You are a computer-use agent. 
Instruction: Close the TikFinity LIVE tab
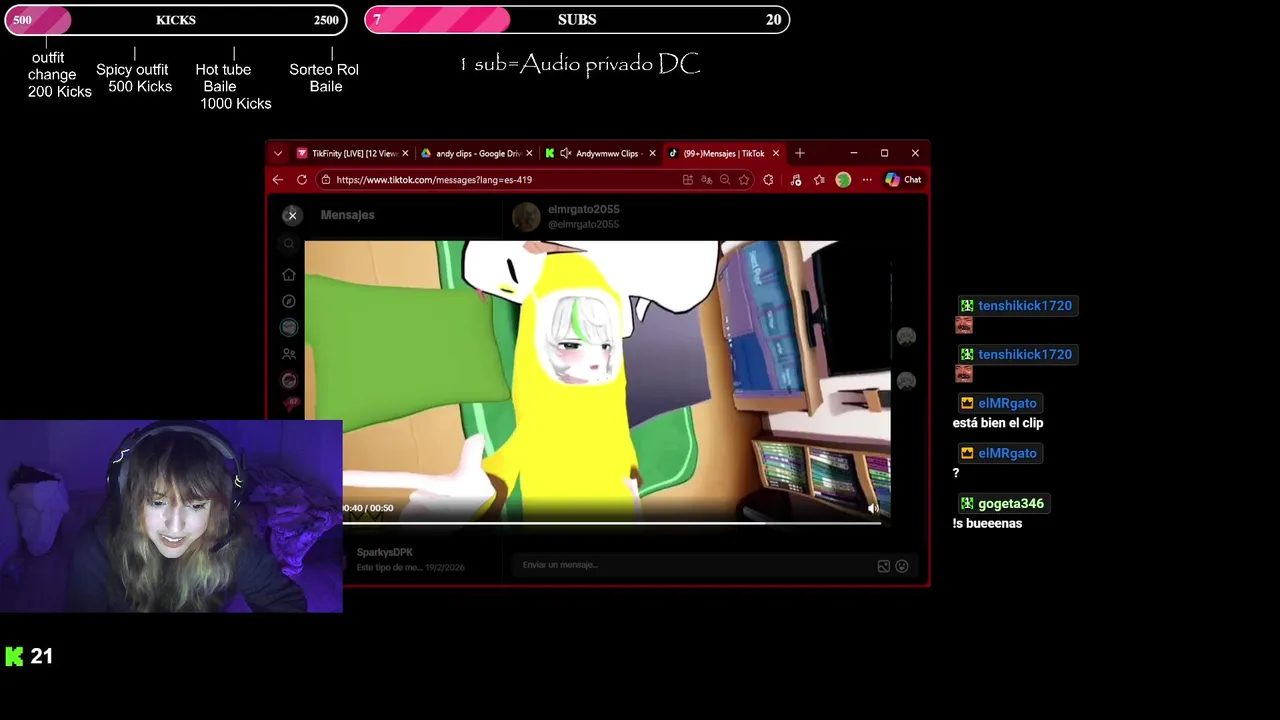tap(405, 153)
